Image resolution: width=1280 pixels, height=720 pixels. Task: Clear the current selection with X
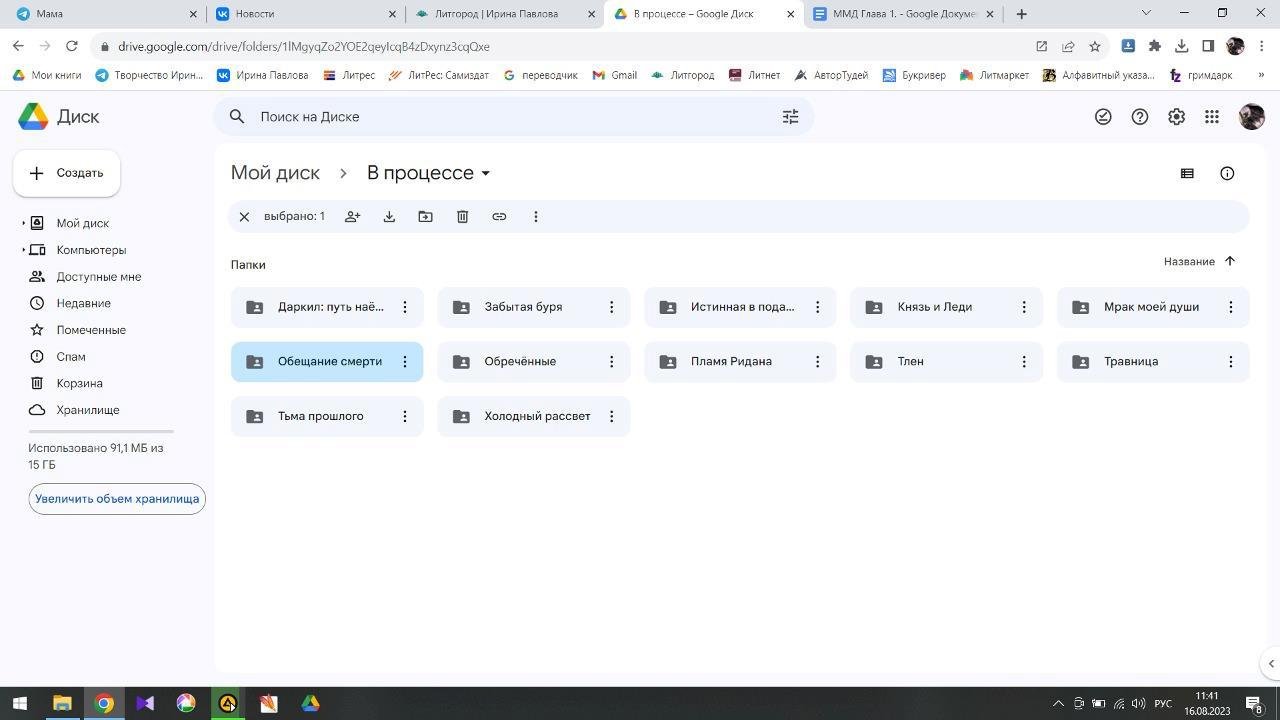pos(244,217)
